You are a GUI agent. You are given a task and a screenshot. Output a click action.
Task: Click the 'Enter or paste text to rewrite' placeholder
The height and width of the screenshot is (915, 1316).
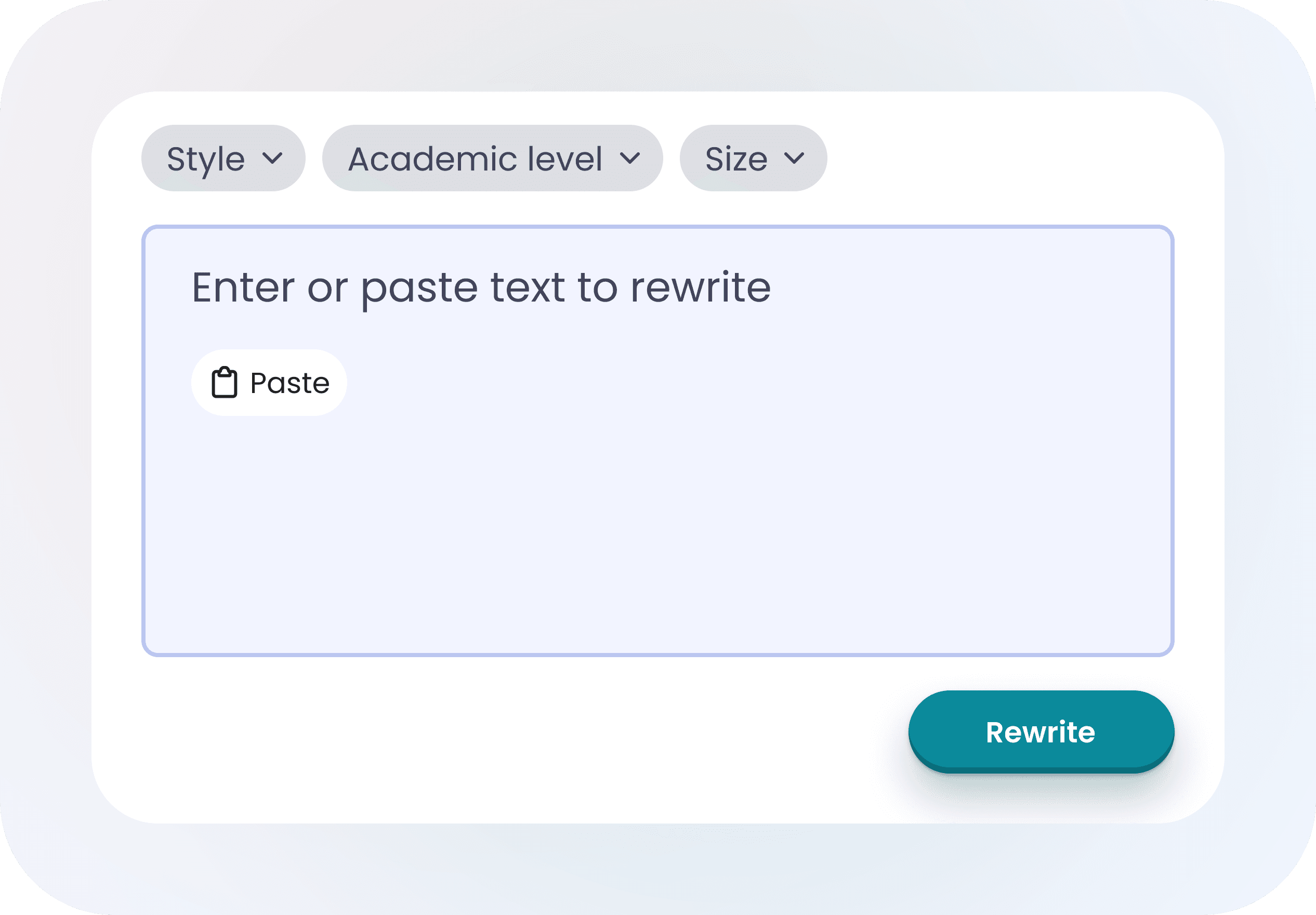click(480, 287)
